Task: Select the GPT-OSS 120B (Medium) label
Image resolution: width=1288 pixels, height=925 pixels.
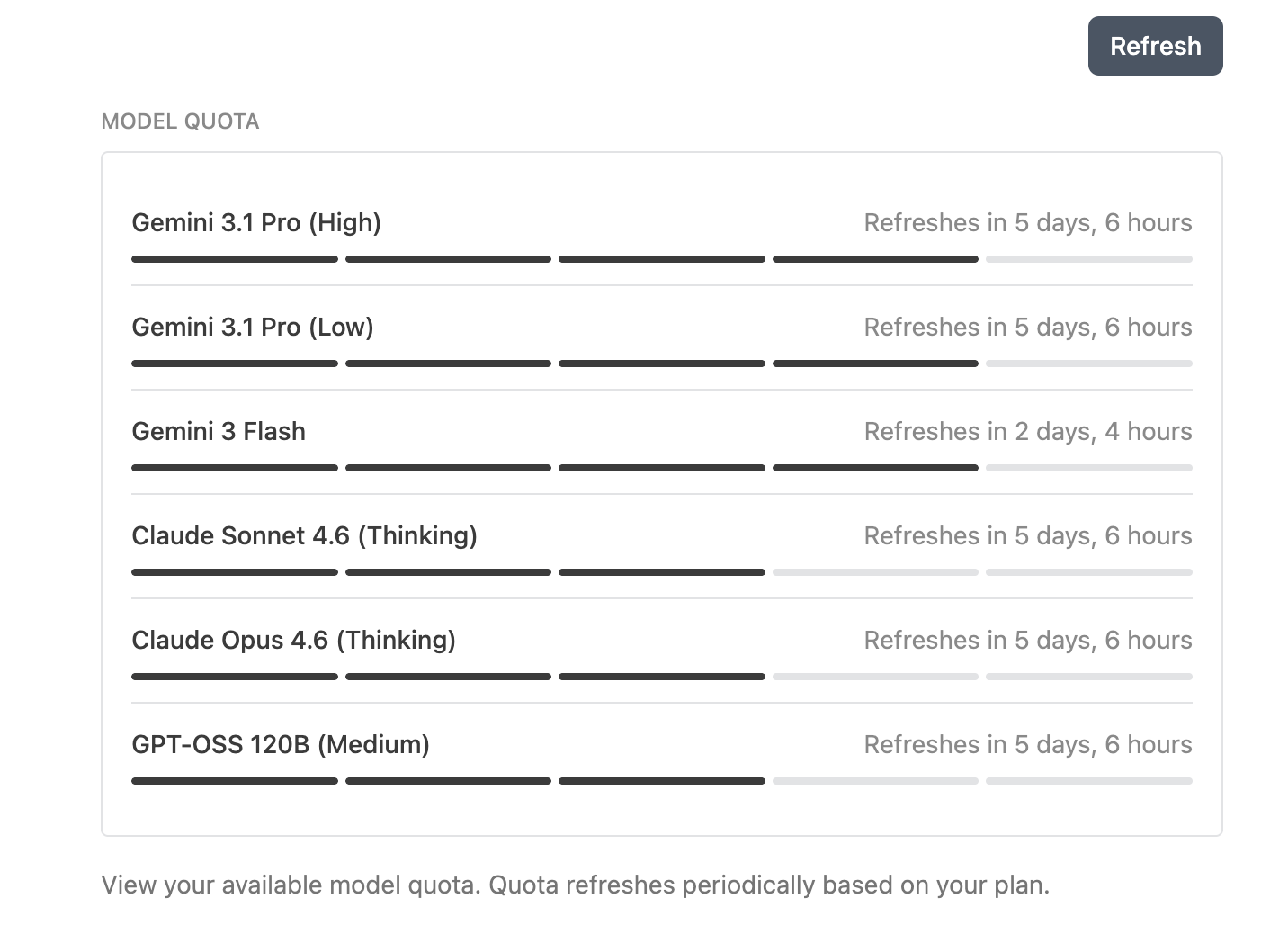Action: (x=281, y=744)
